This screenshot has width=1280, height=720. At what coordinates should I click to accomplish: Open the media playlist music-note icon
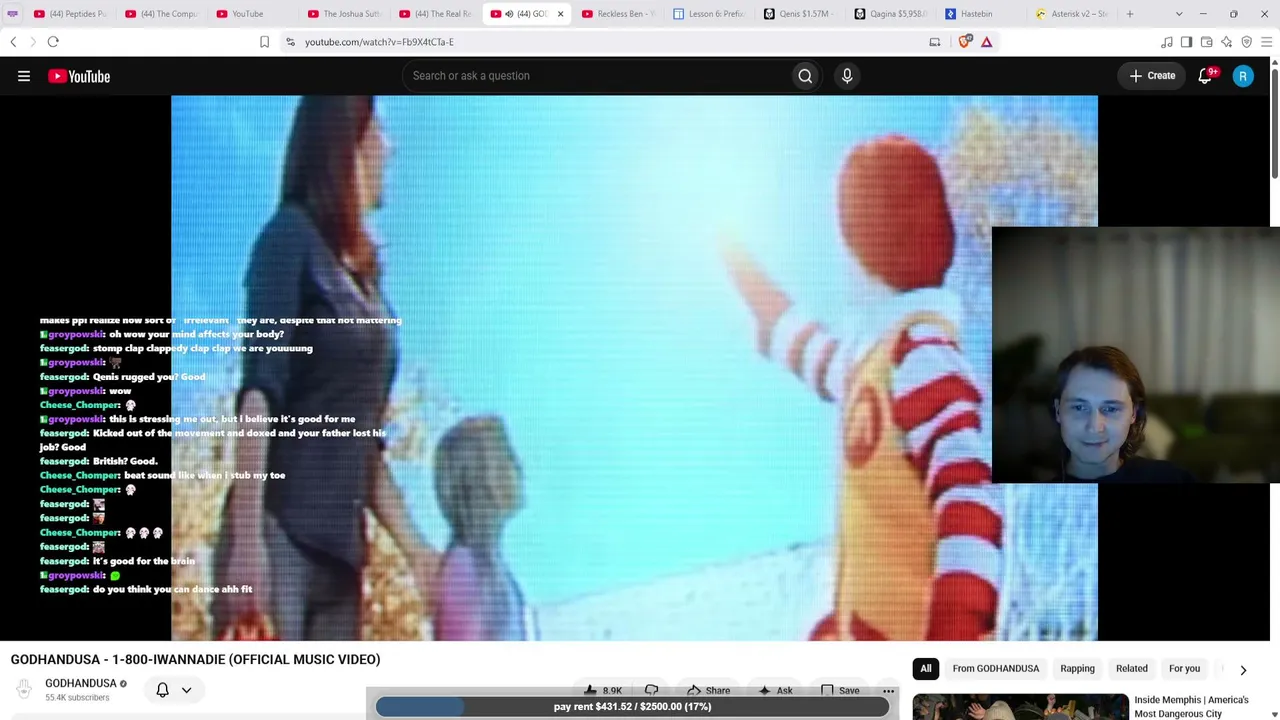pos(1166,42)
